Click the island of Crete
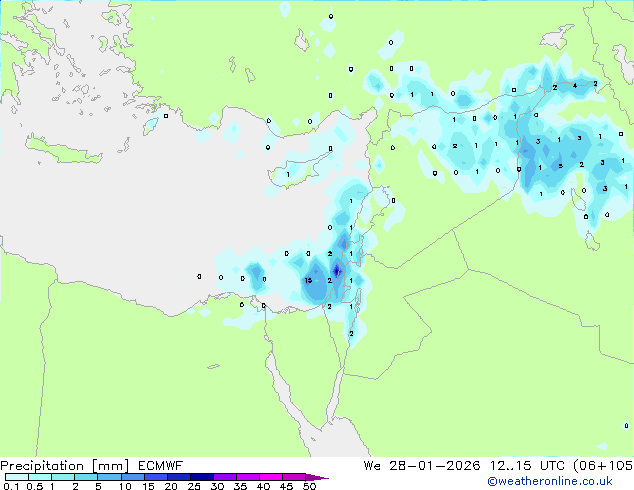This screenshot has width=634, height=490. coord(63,150)
